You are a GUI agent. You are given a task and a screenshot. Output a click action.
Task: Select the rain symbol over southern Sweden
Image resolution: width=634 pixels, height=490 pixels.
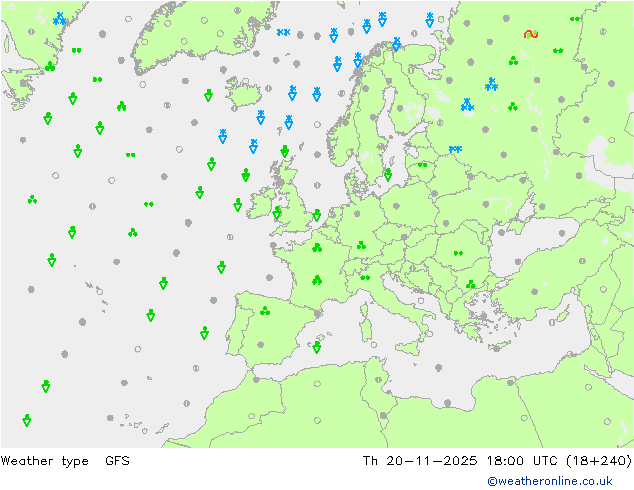[x=388, y=175]
